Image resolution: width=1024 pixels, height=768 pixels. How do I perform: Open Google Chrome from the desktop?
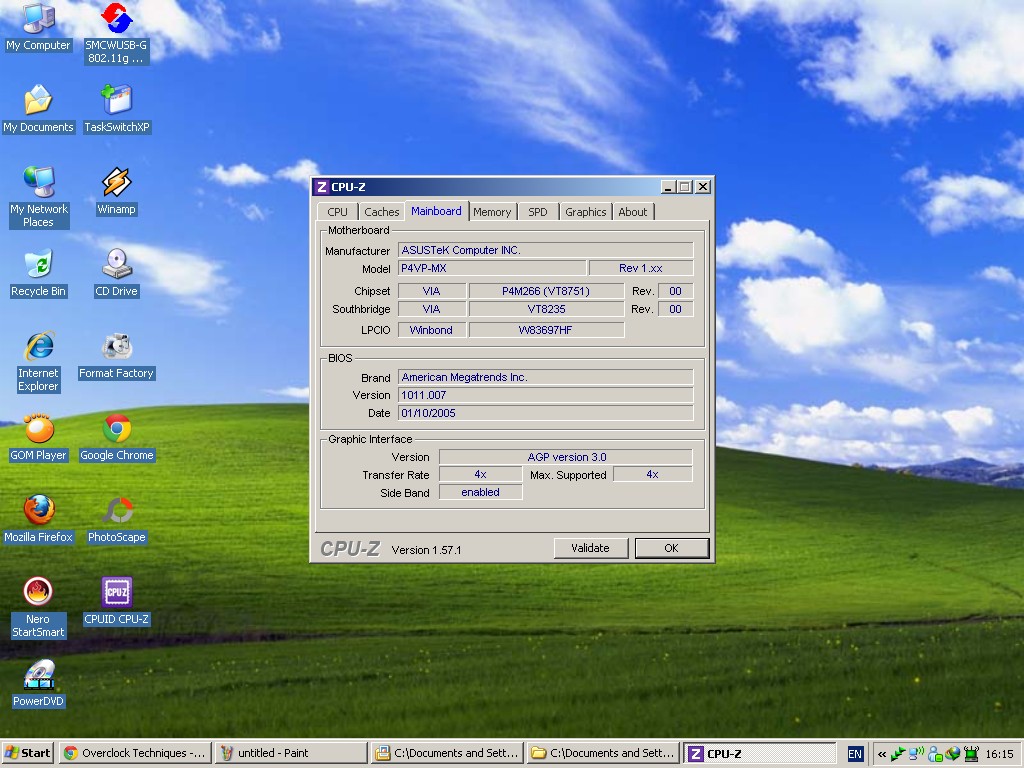point(117,429)
